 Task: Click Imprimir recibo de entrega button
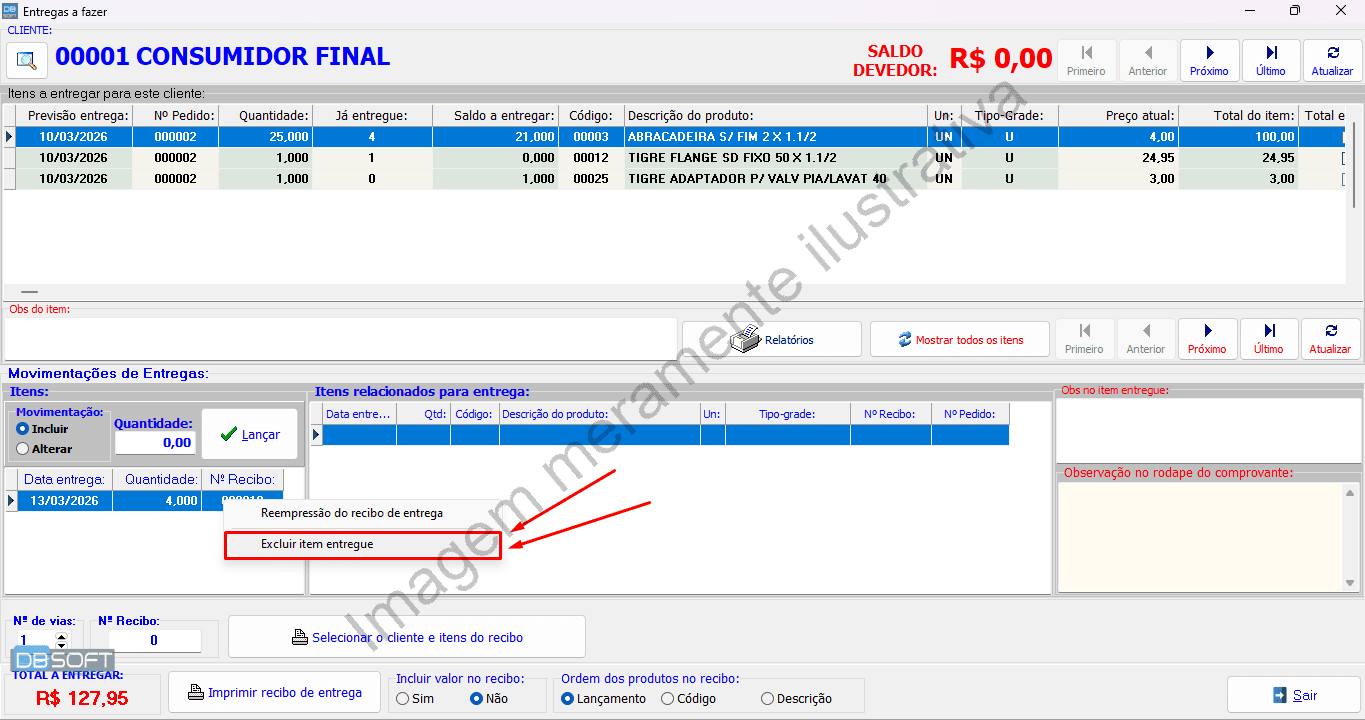pyautogui.click(x=274, y=692)
